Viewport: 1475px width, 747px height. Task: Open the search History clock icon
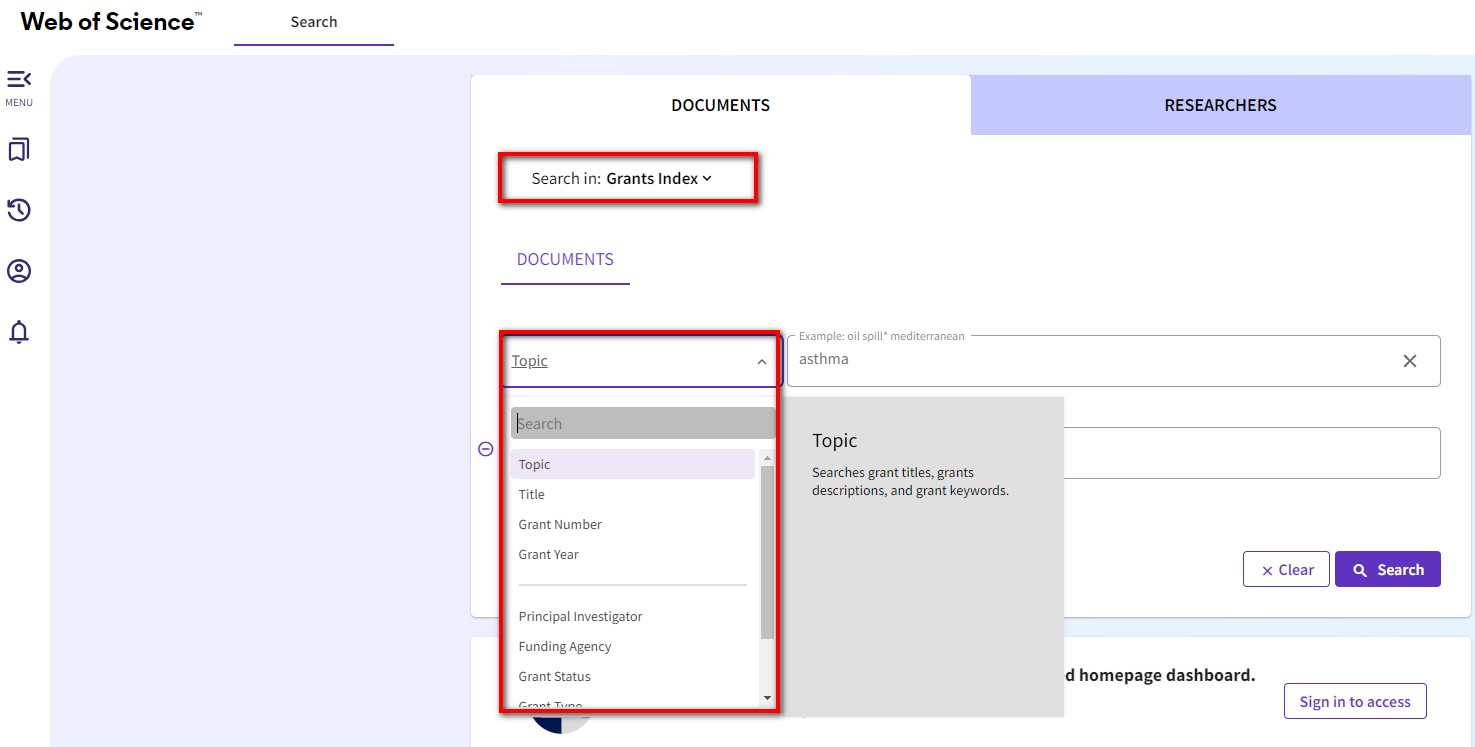(19, 210)
